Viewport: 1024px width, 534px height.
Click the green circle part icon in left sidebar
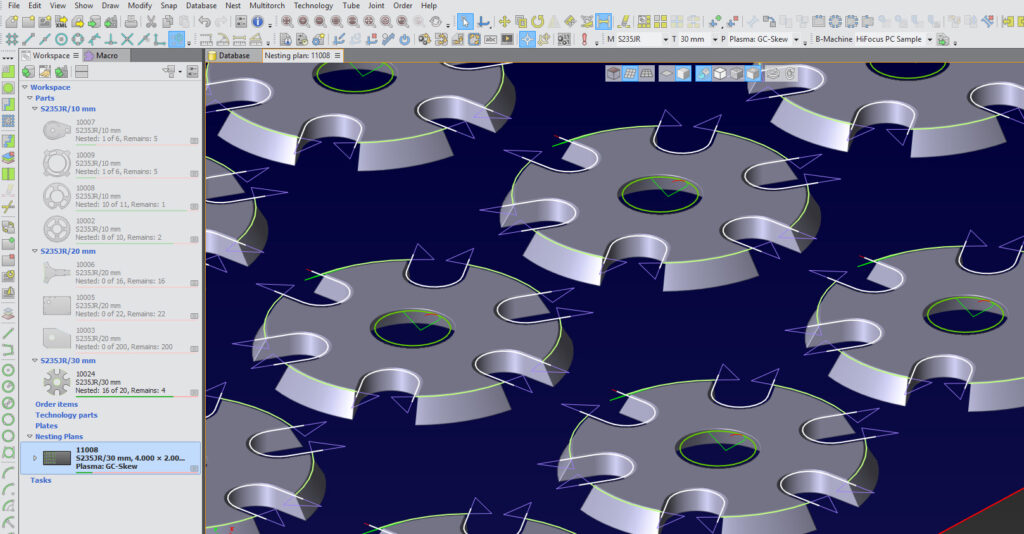pos(8,87)
